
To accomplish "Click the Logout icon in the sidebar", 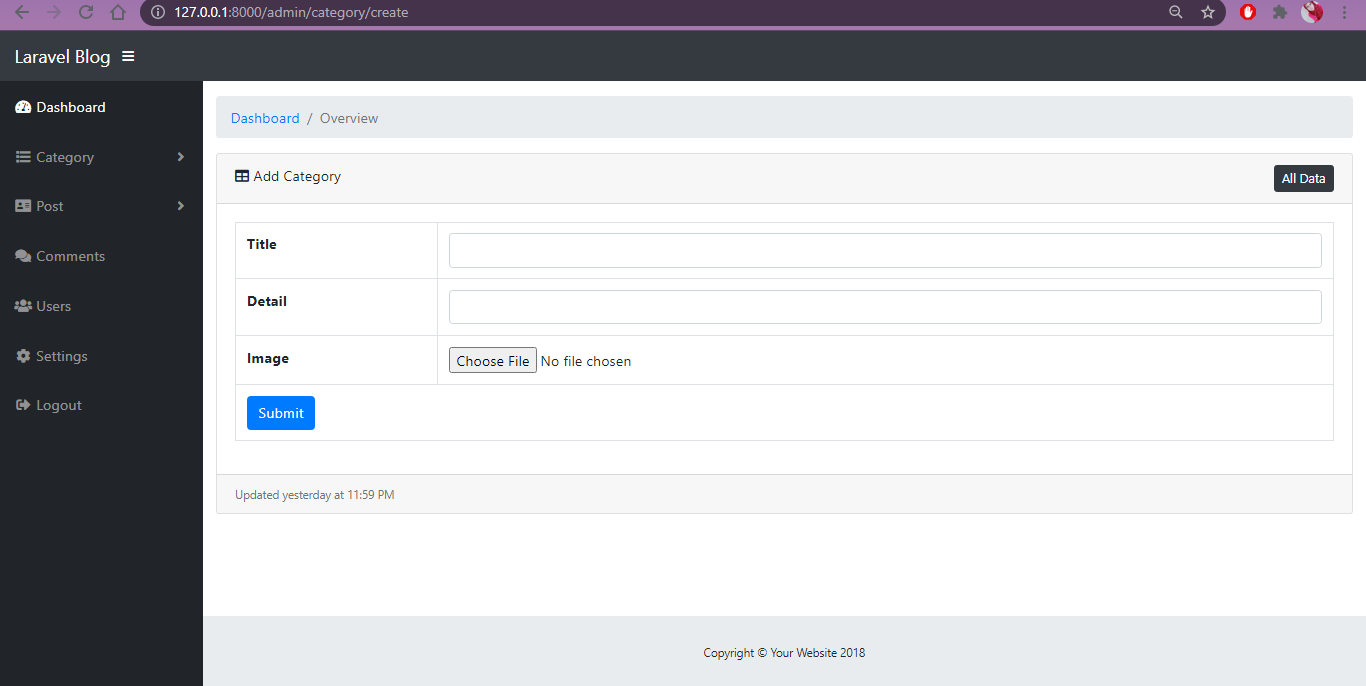I will pos(22,404).
